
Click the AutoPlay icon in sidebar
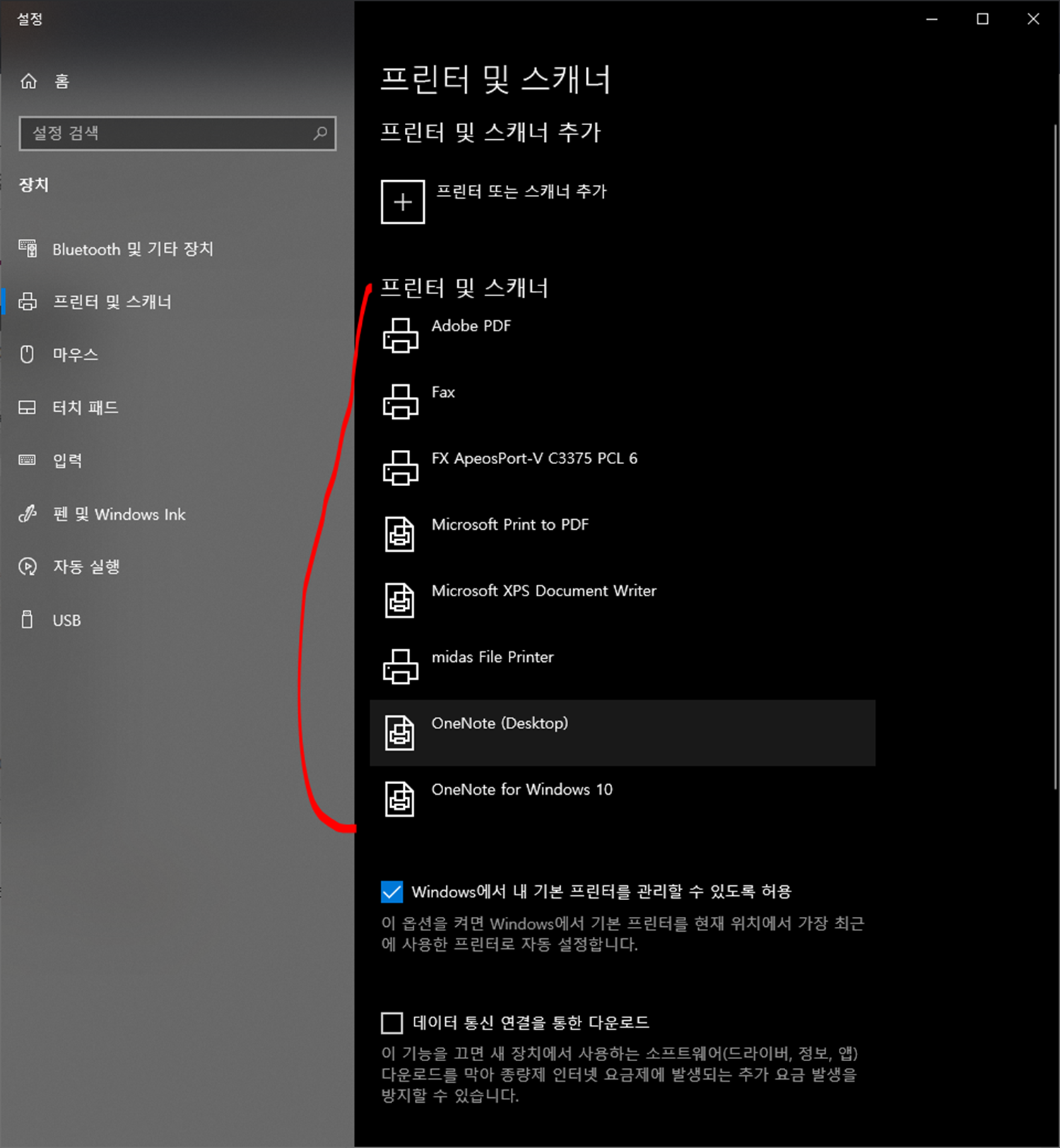coord(28,567)
